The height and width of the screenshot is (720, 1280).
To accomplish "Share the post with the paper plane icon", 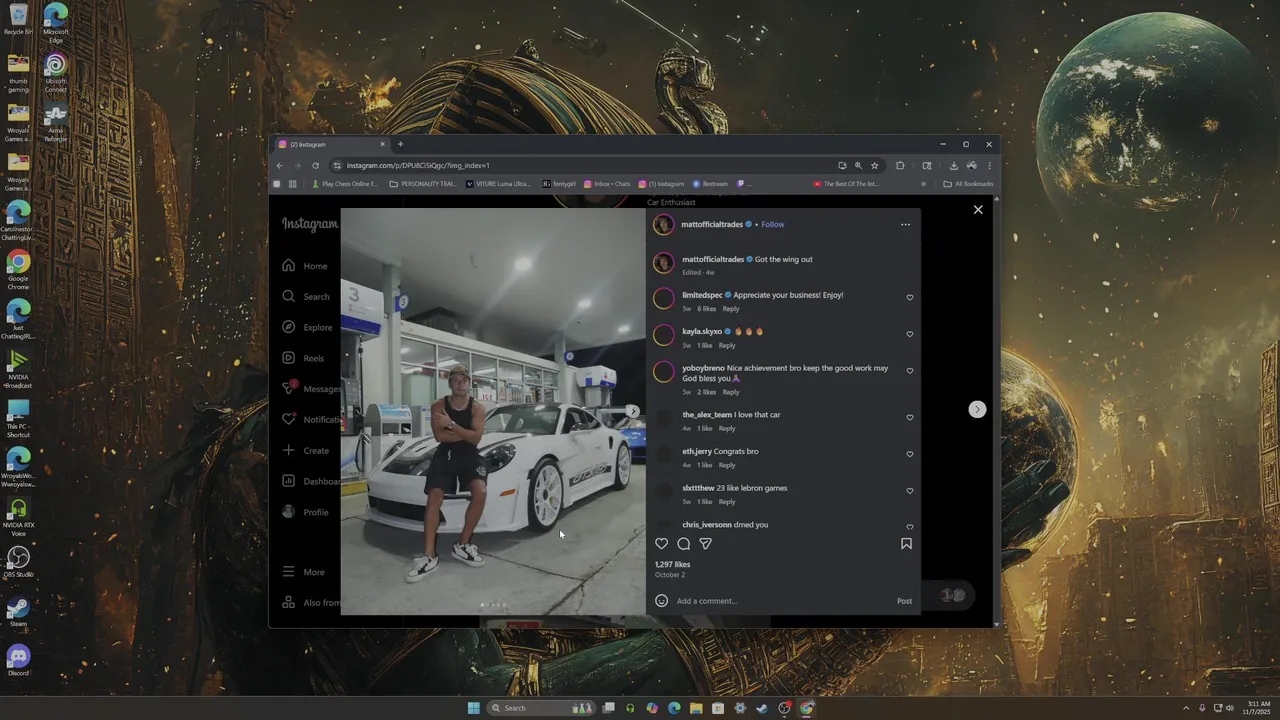I will point(706,544).
